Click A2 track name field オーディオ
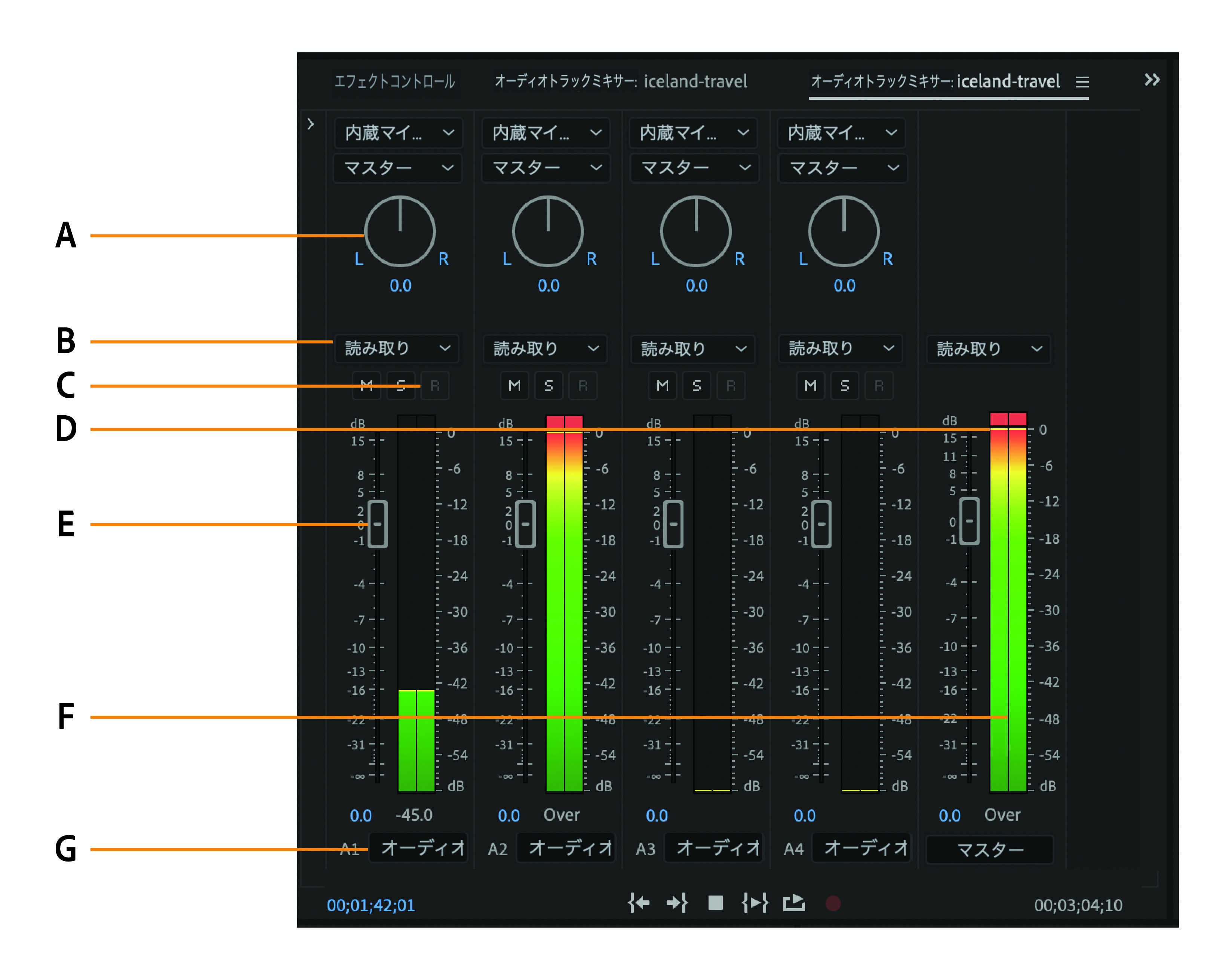This screenshot has height=980, width=1232. [566, 848]
